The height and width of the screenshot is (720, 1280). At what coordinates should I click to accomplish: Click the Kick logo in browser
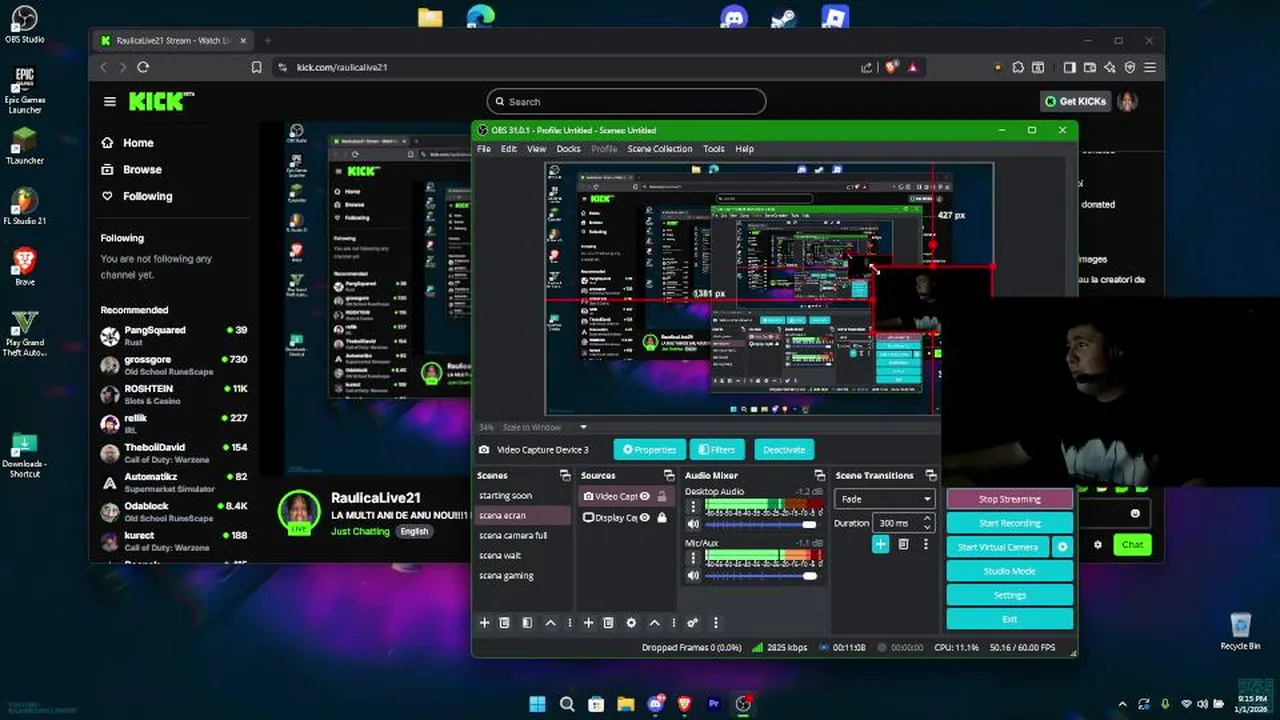pyautogui.click(x=161, y=101)
